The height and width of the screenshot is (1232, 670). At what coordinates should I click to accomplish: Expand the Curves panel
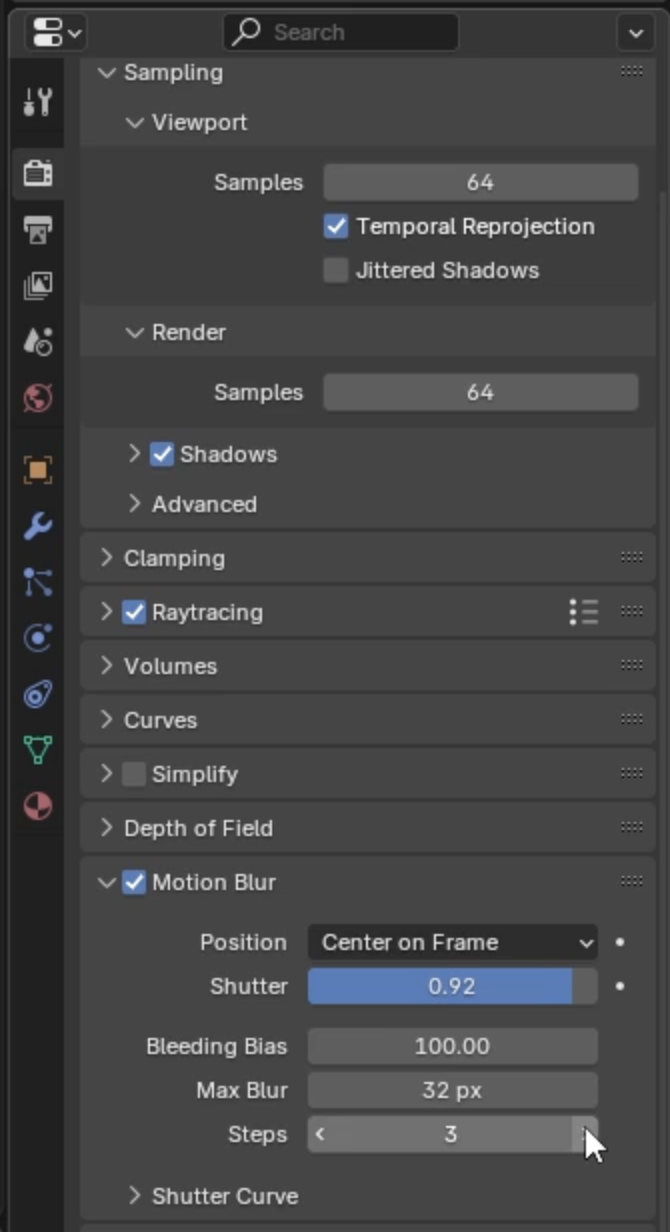(106, 720)
